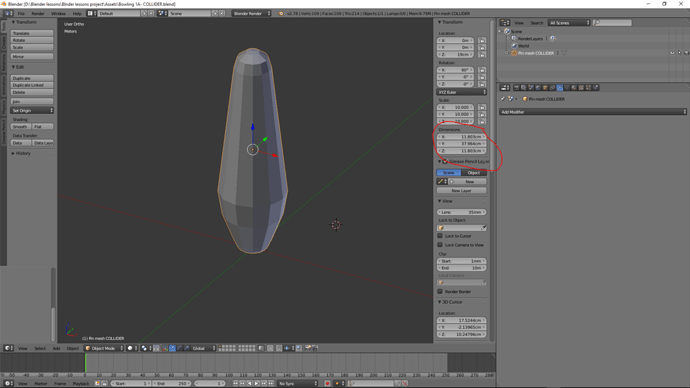Open the Object properties tab cube icon
This screenshot has height=388, width=690.
pyautogui.click(x=545, y=88)
